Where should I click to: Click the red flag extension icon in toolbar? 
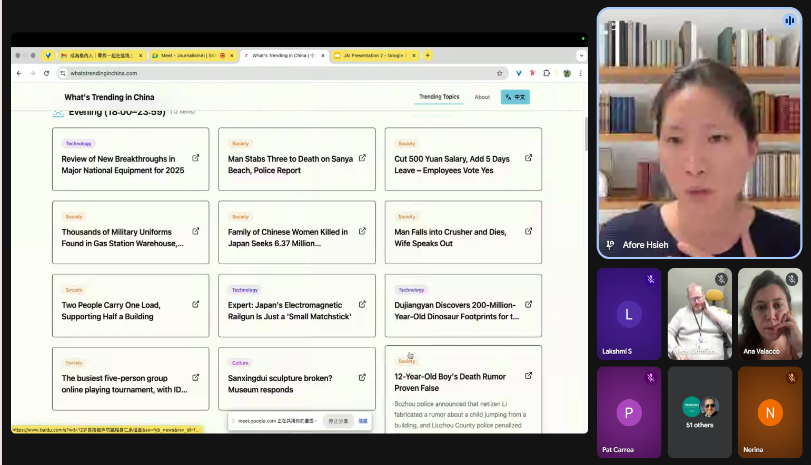(532, 73)
